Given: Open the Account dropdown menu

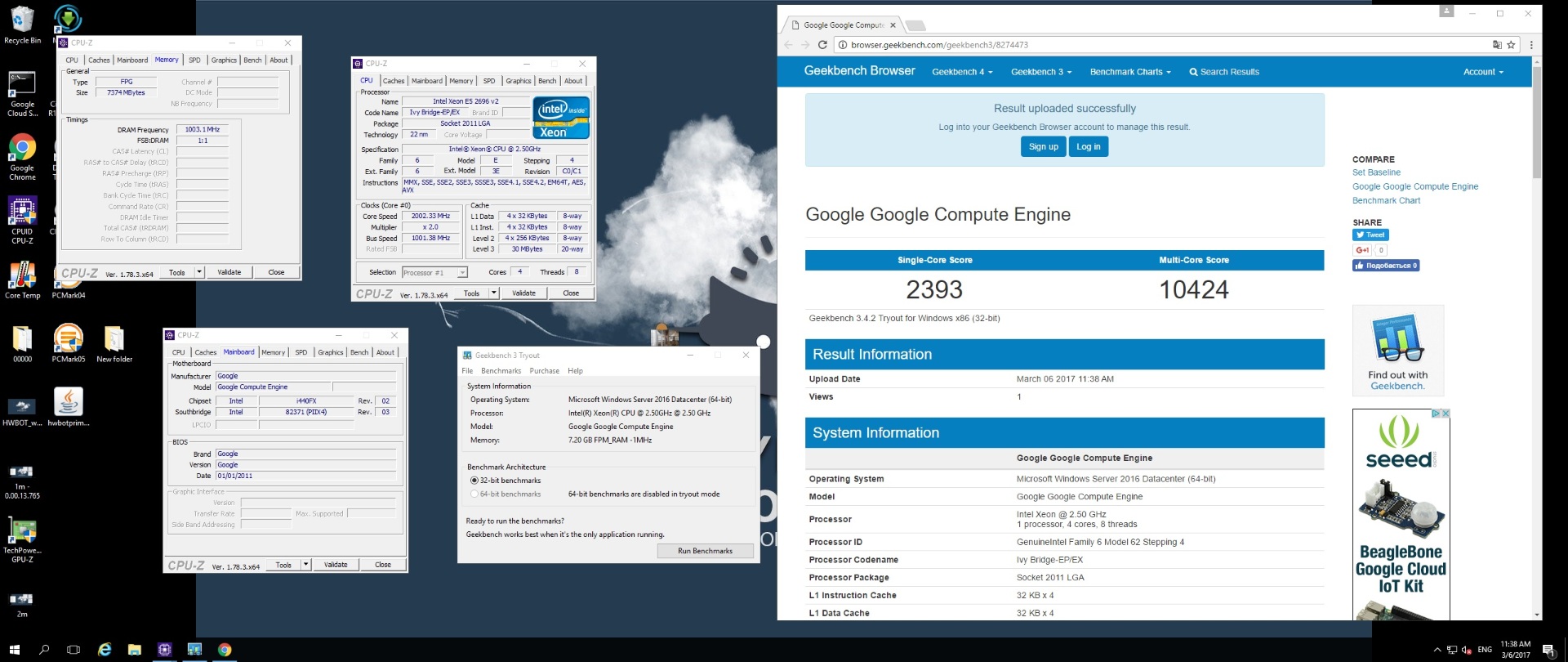Looking at the screenshot, I should (1483, 72).
